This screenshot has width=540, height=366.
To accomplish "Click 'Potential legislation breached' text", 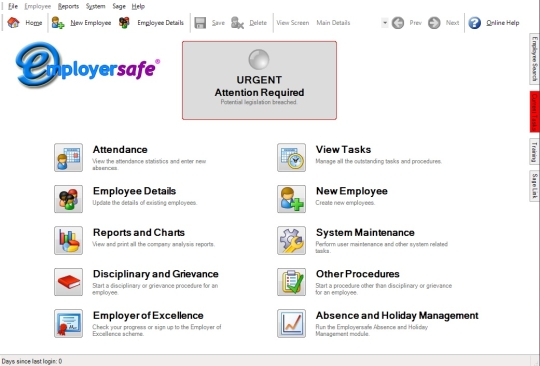I will coord(259,102).
